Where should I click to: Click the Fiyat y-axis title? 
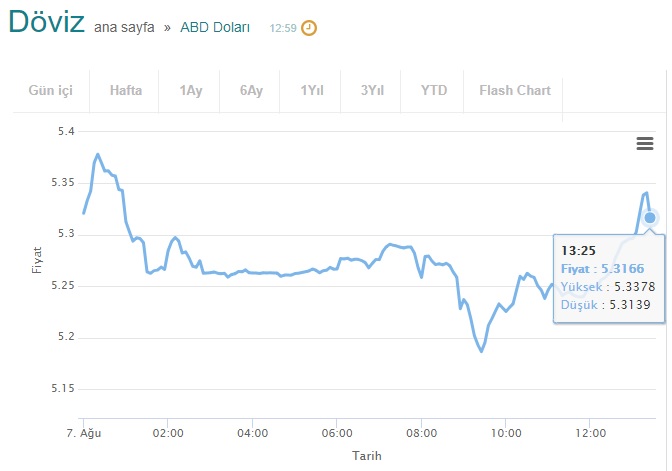37,260
